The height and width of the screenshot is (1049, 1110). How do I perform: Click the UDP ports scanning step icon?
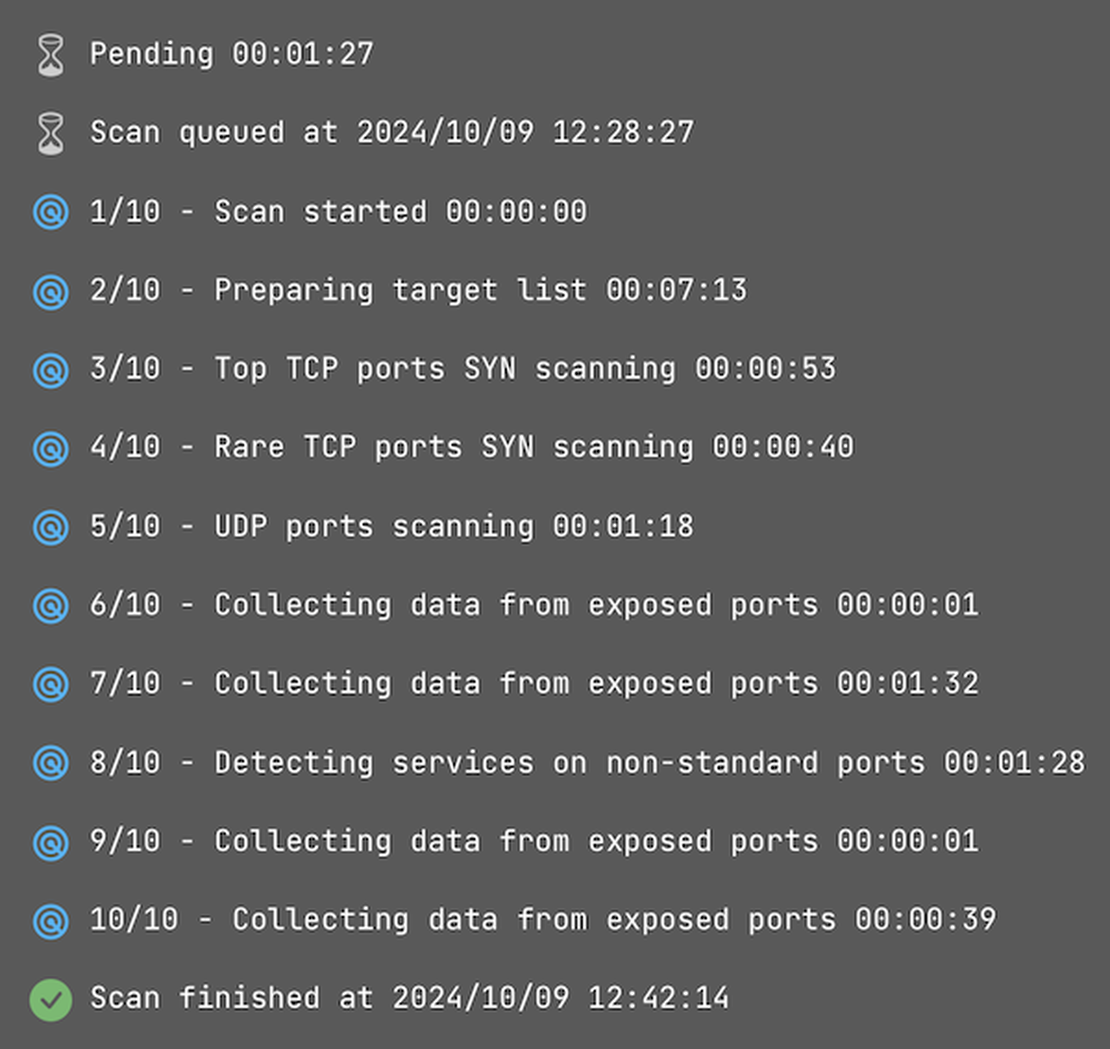coord(49,526)
